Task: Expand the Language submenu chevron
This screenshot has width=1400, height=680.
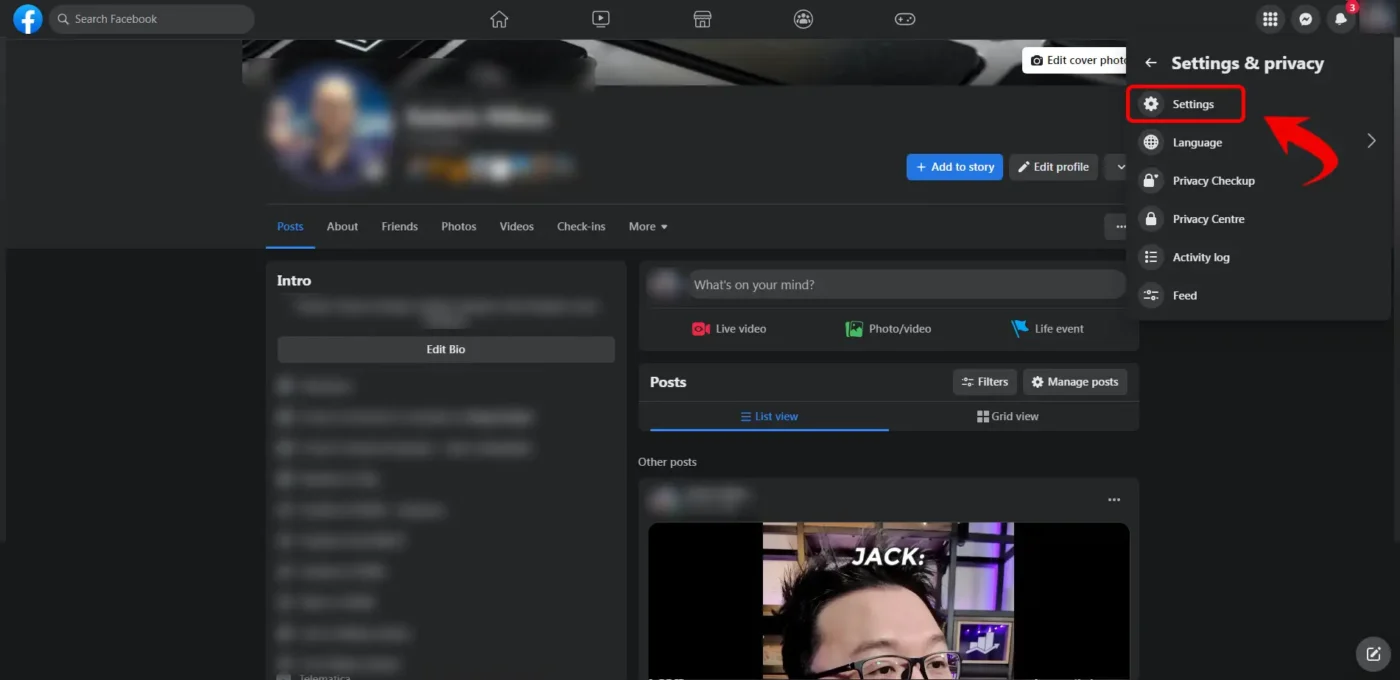Action: [1371, 142]
